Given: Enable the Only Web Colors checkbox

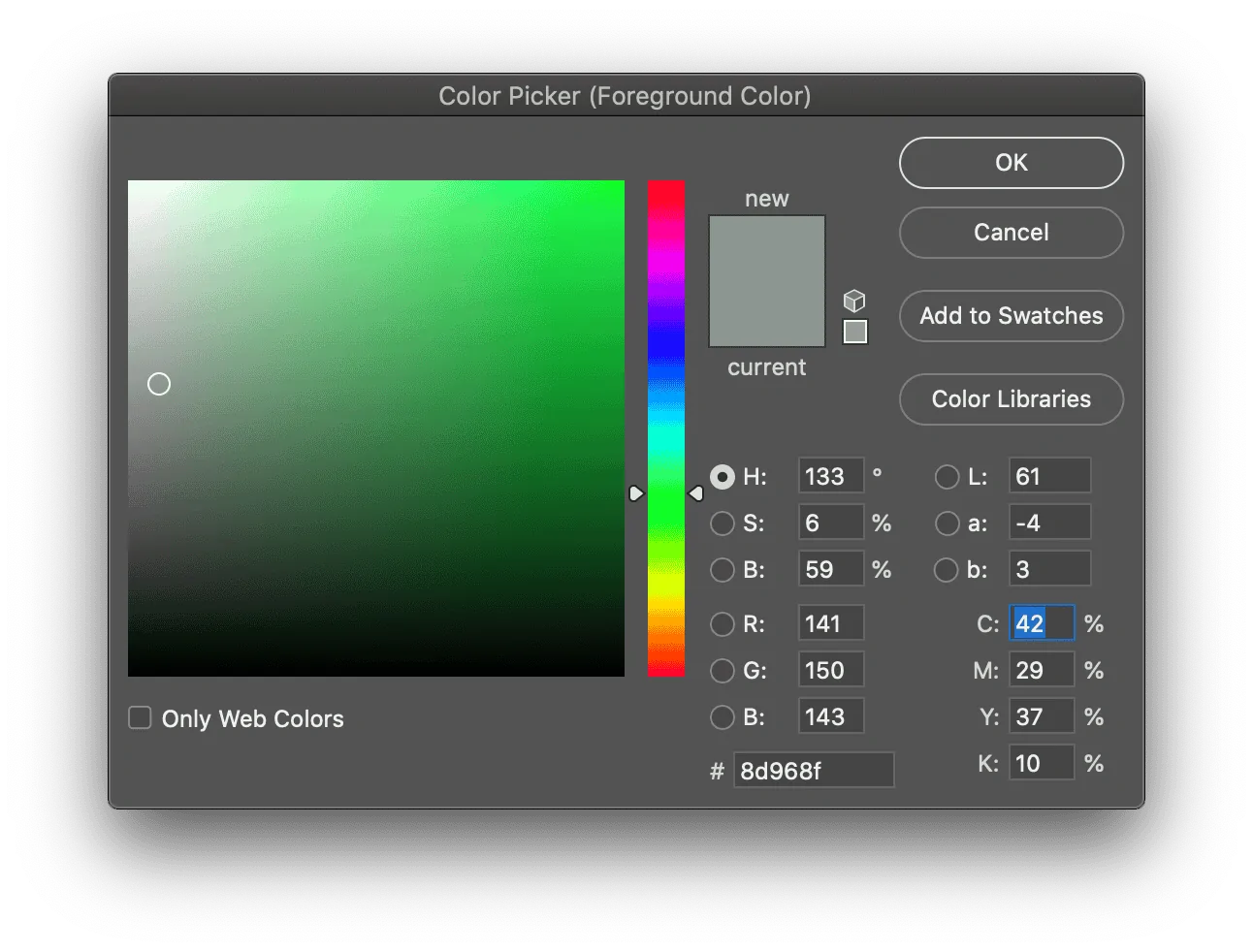Looking at the screenshot, I should pos(140,717).
